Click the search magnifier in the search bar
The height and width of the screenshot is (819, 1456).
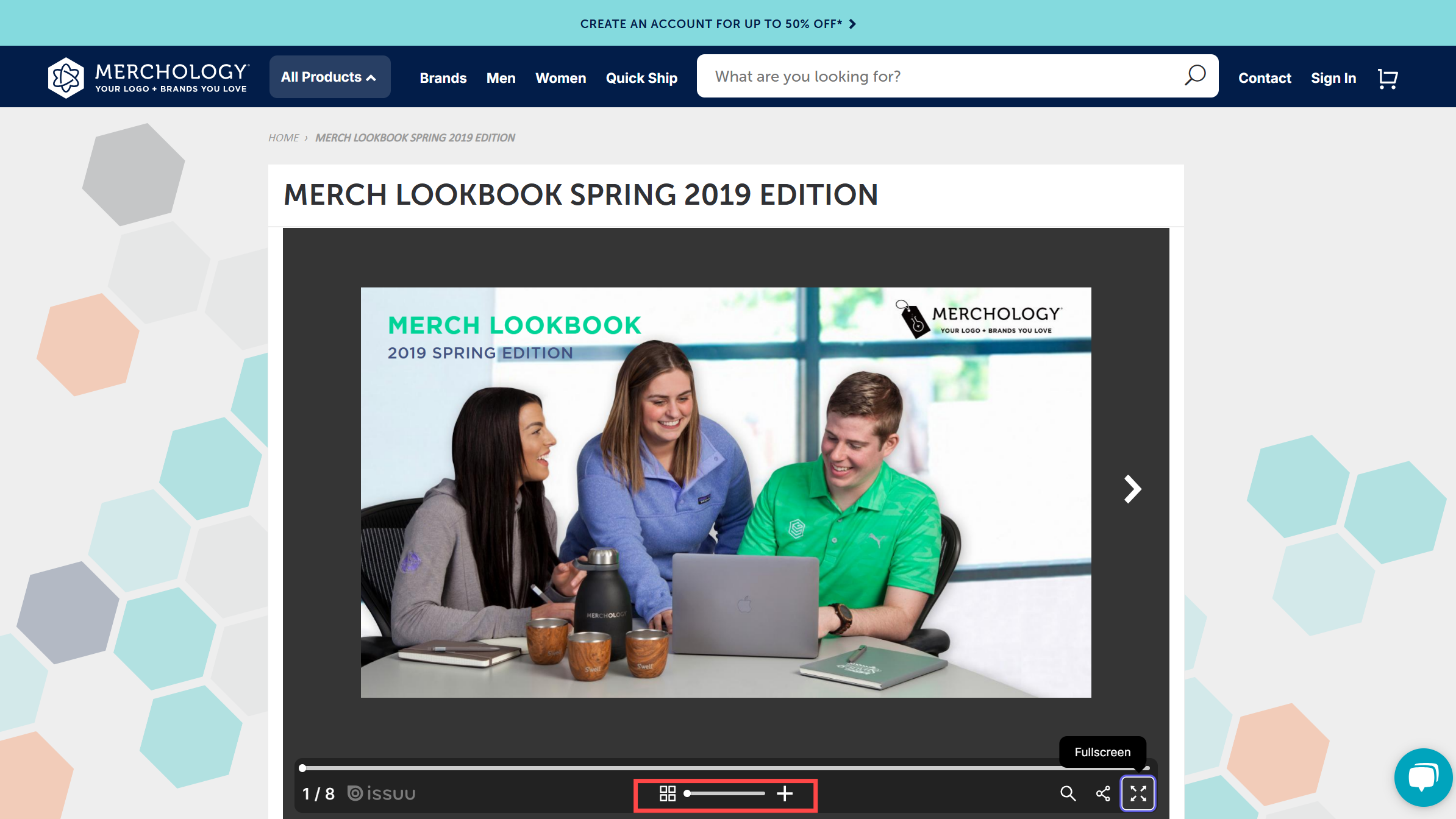point(1194,76)
